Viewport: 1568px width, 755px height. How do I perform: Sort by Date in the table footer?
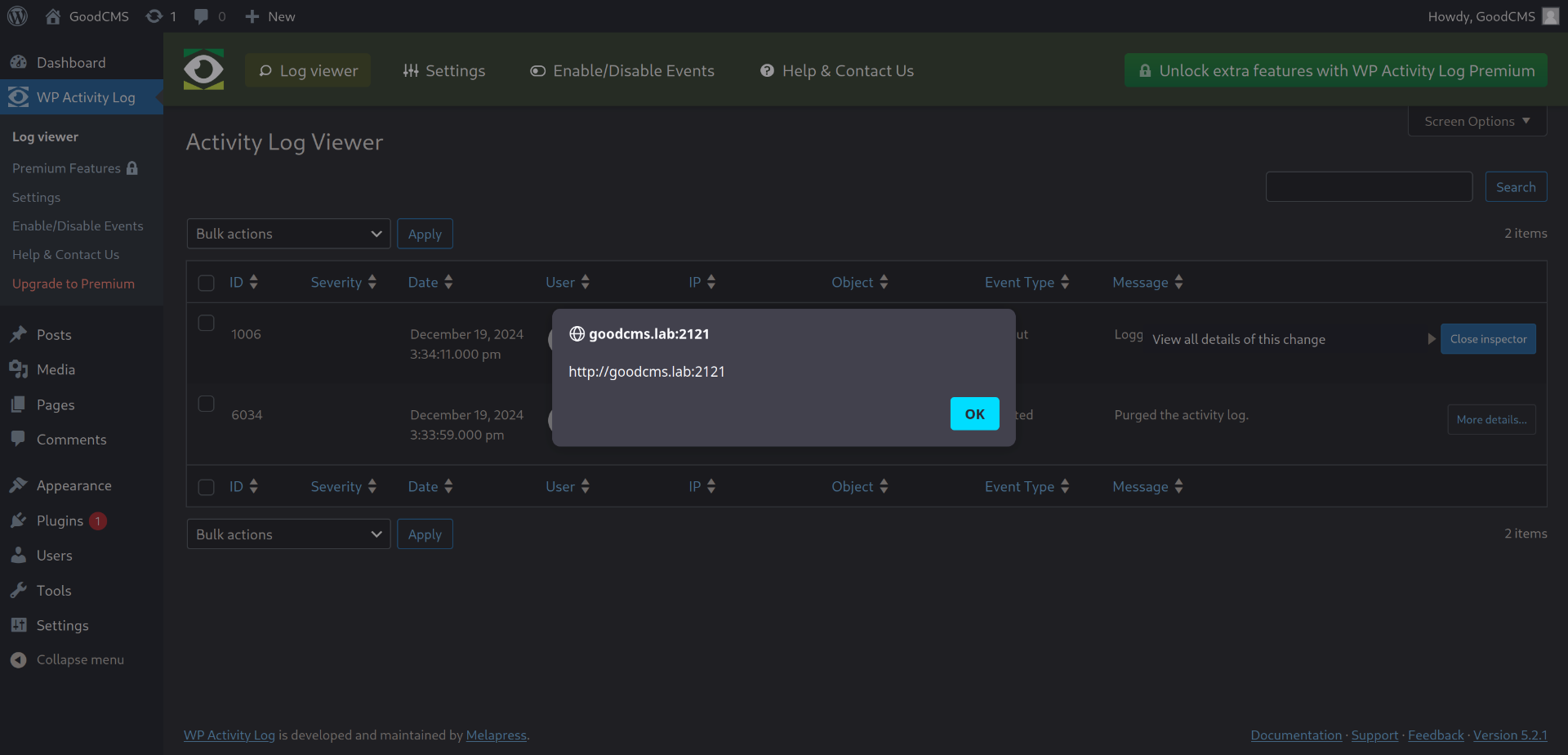[x=430, y=486]
